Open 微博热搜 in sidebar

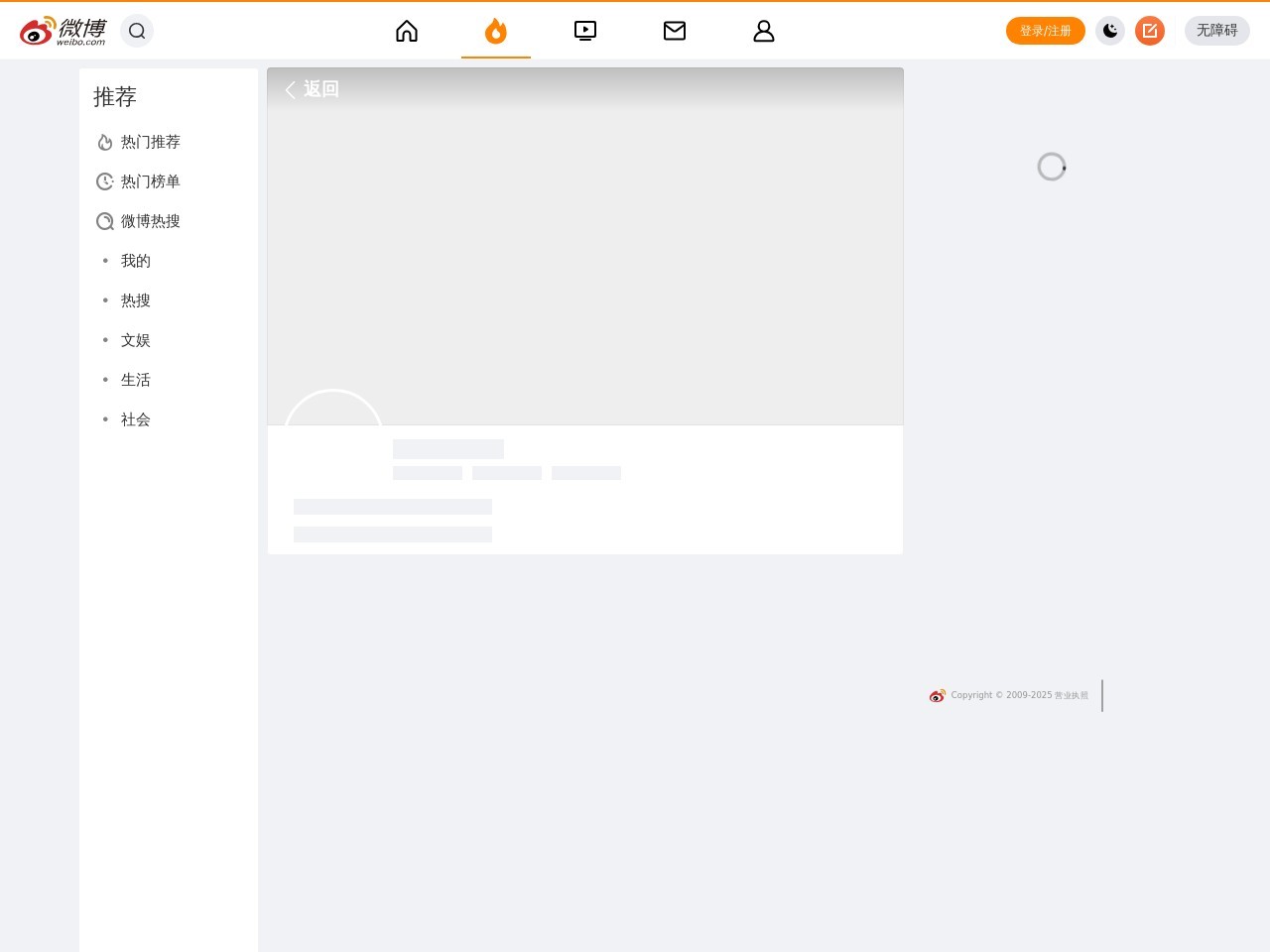coord(150,221)
